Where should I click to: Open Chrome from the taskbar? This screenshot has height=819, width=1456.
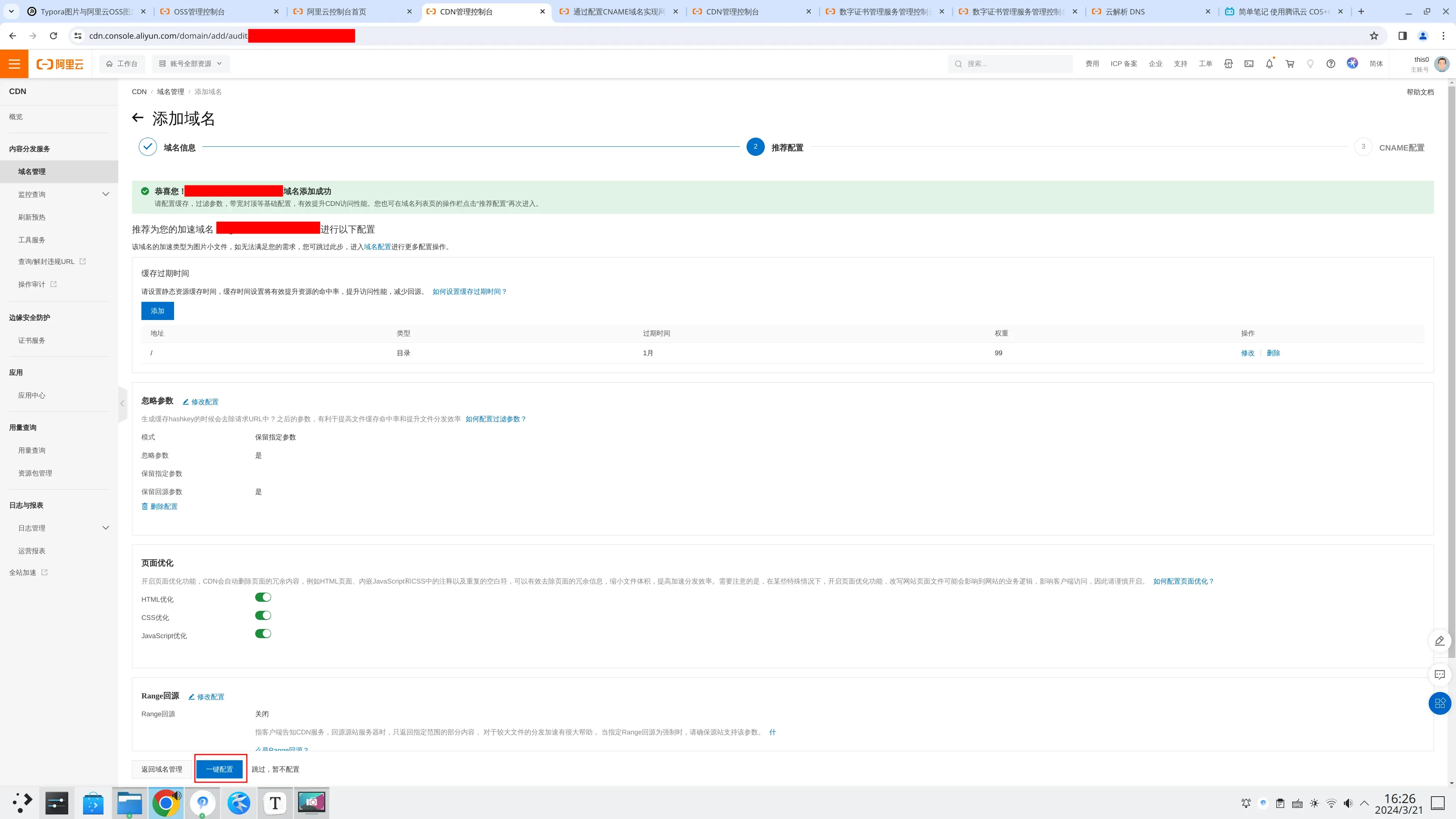166,803
